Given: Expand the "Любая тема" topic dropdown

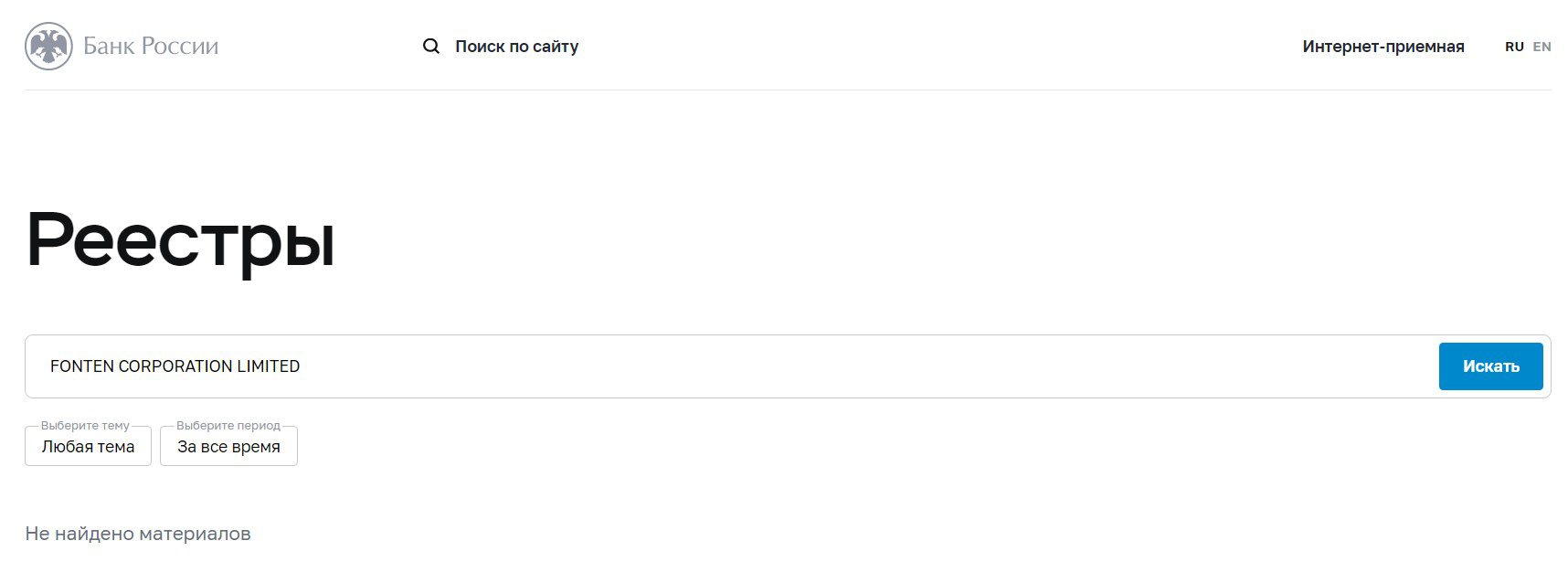Looking at the screenshot, I should (x=88, y=447).
